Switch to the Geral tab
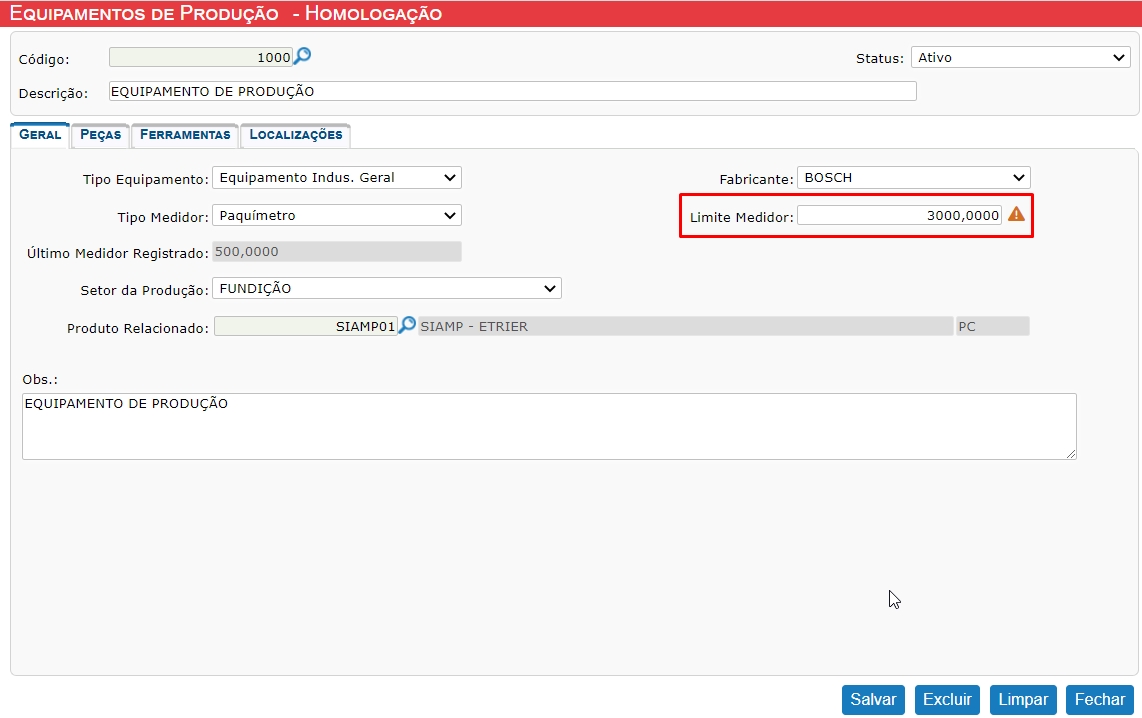The image size is (1142, 718). (x=40, y=135)
